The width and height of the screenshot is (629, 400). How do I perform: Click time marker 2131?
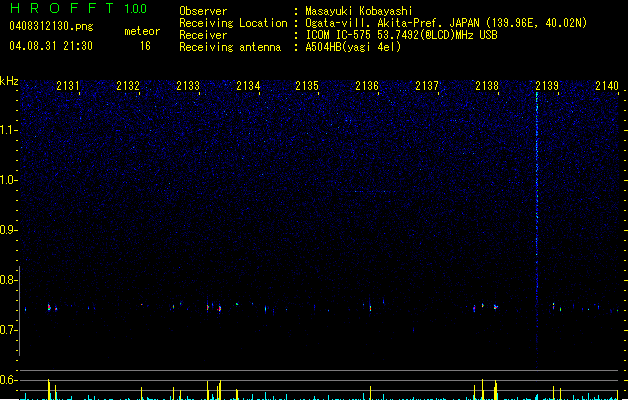(x=68, y=86)
